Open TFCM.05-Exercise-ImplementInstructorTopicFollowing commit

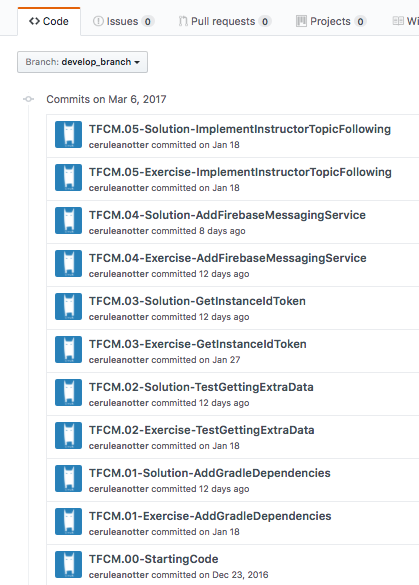pyautogui.click(x=240, y=172)
